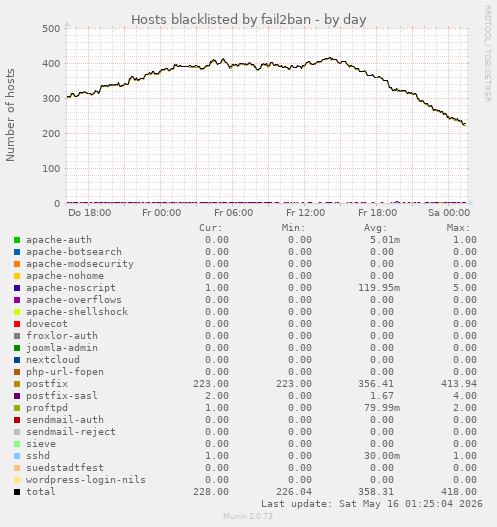Click the postfix legend swatch
The image size is (497, 527).
17,384
